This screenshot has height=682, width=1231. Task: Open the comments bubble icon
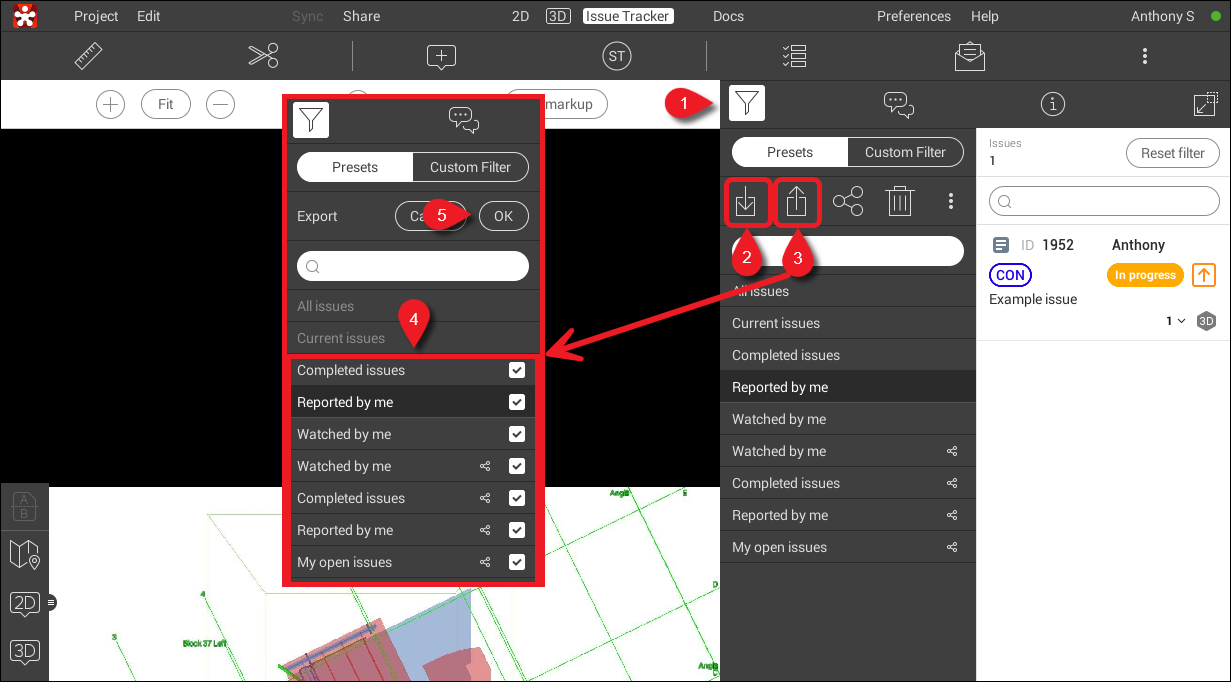click(x=898, y=103)
